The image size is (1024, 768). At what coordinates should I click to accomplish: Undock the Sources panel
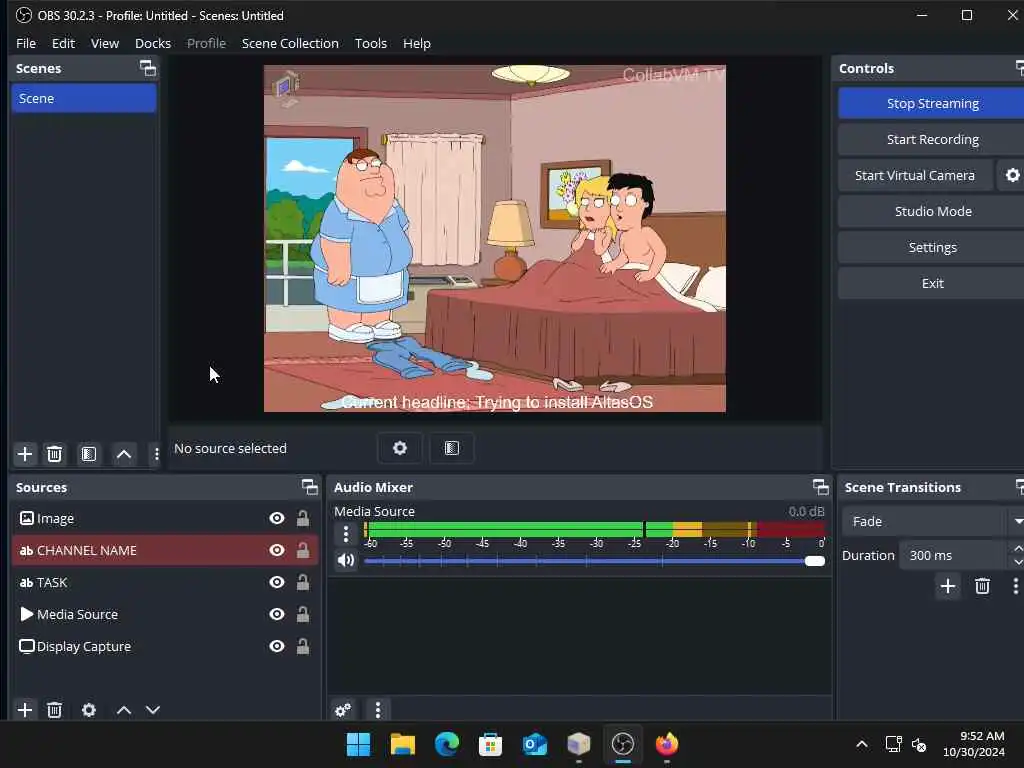coord(310,487)
